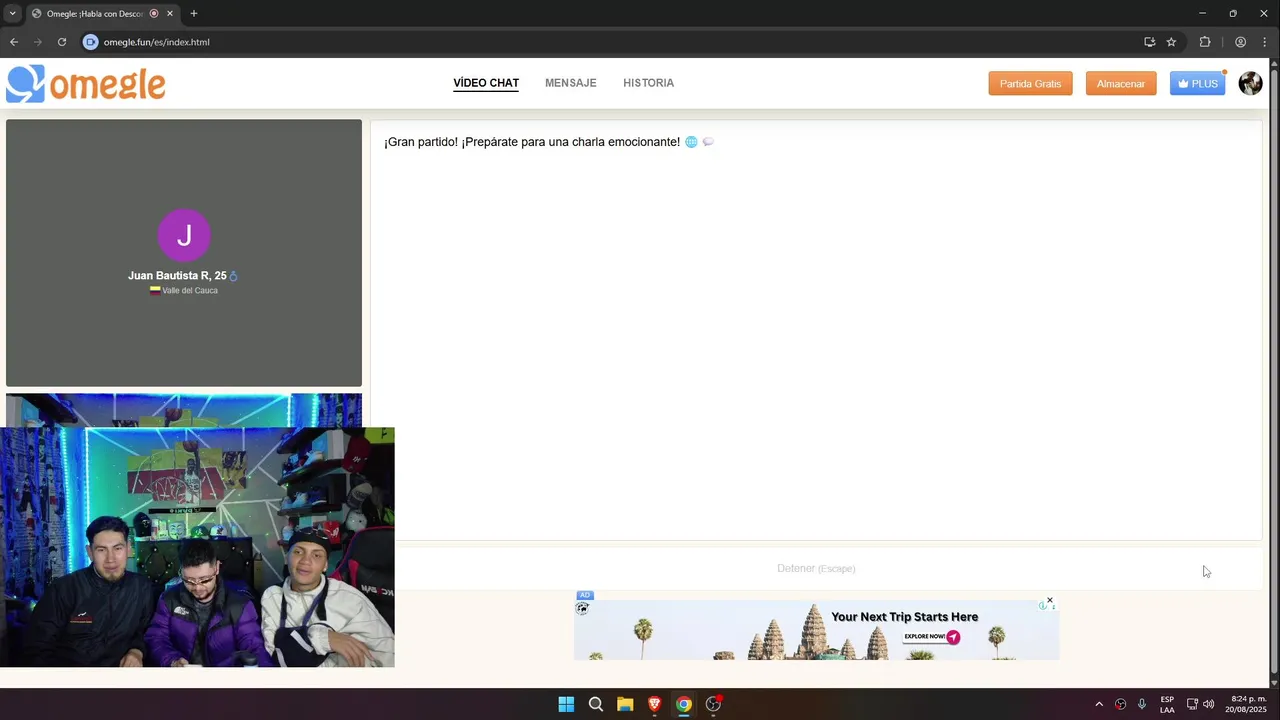Open Brave browser from the taskbar
This screenshot has width=1280, height=720.
654,704
